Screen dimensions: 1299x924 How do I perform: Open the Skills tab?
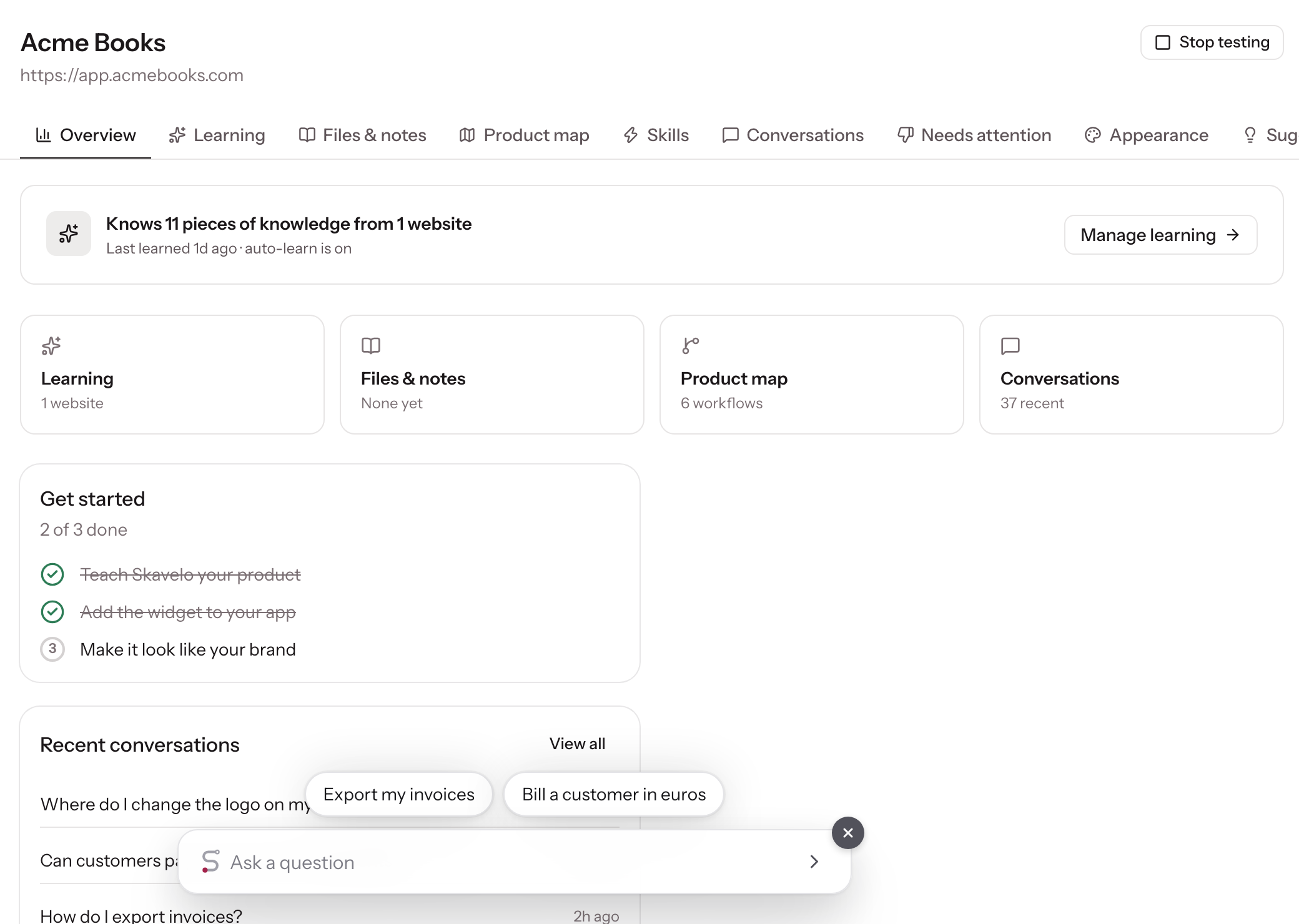pyautogui.click(x=656, y=135)
